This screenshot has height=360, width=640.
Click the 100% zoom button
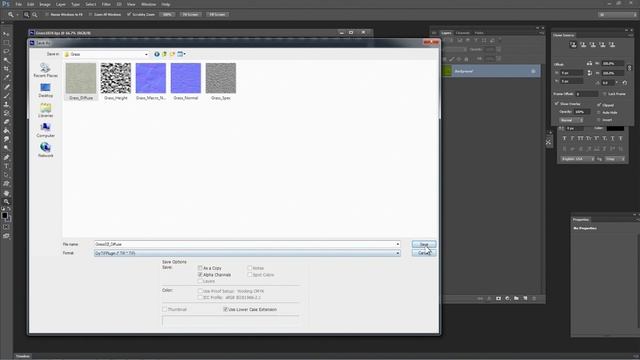click(167, 15)
